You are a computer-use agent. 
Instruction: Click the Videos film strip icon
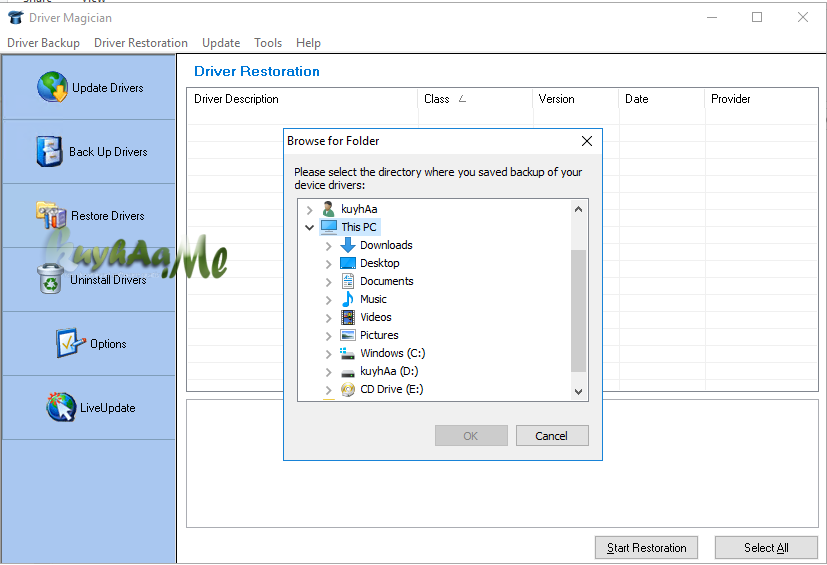tap(348, 317)
